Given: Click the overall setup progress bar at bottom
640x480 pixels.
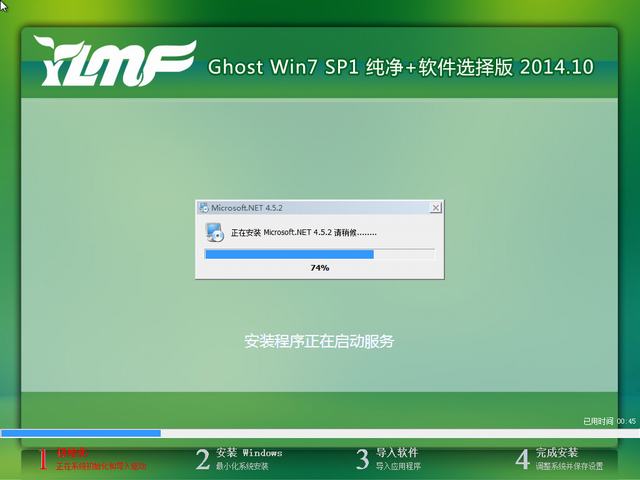Looking at the screenshot, I should coord(319,433).
